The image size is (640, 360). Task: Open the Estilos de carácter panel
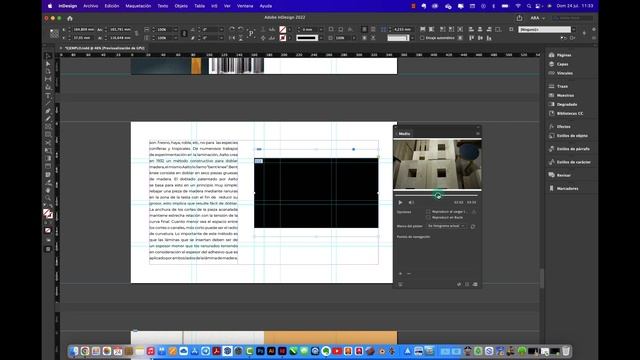coord(573,162)
